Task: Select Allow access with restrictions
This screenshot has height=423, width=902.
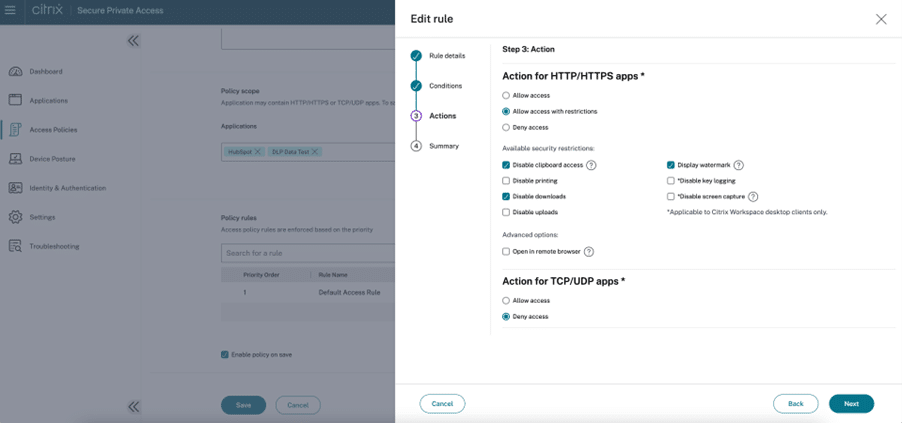Action: click(x=506, y=112)
